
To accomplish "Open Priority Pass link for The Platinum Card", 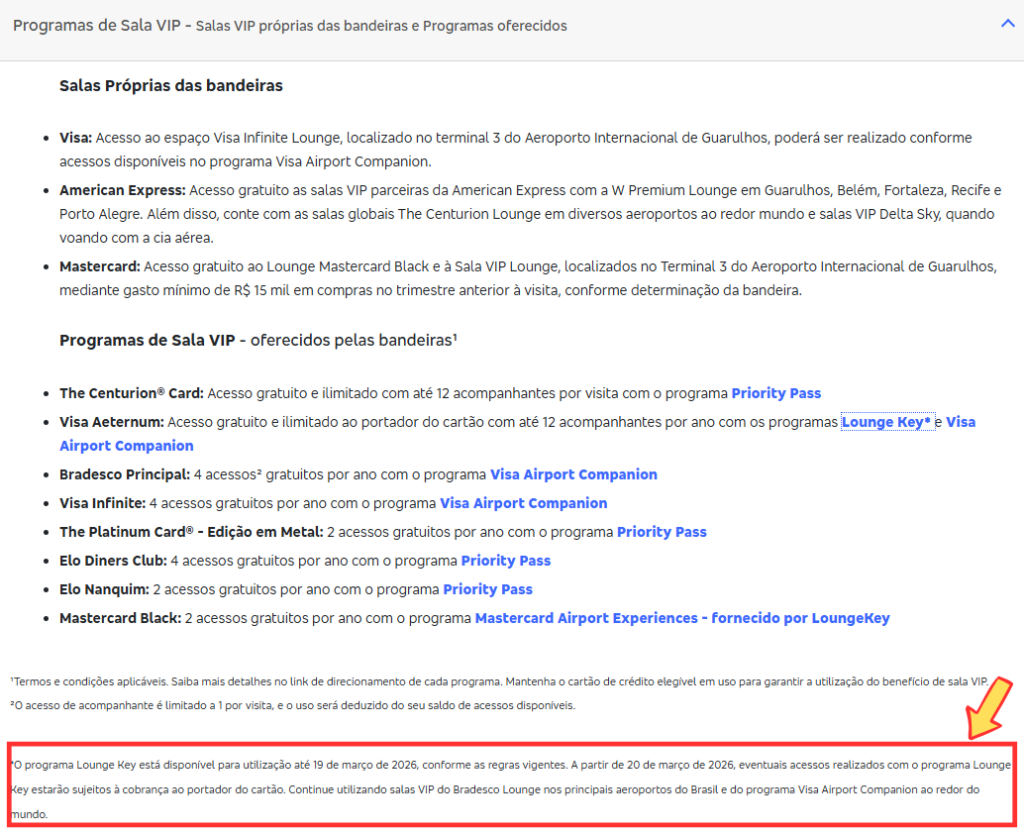I will pyautogui.click(x=661, y=532).
